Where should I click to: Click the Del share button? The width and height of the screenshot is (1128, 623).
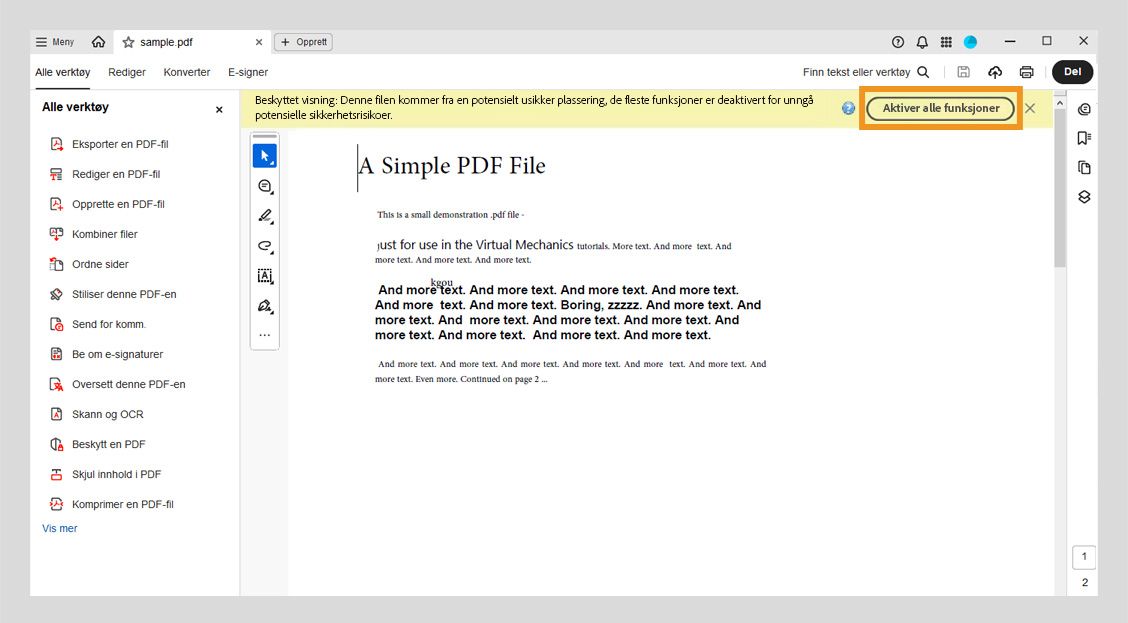(1073, 72)
